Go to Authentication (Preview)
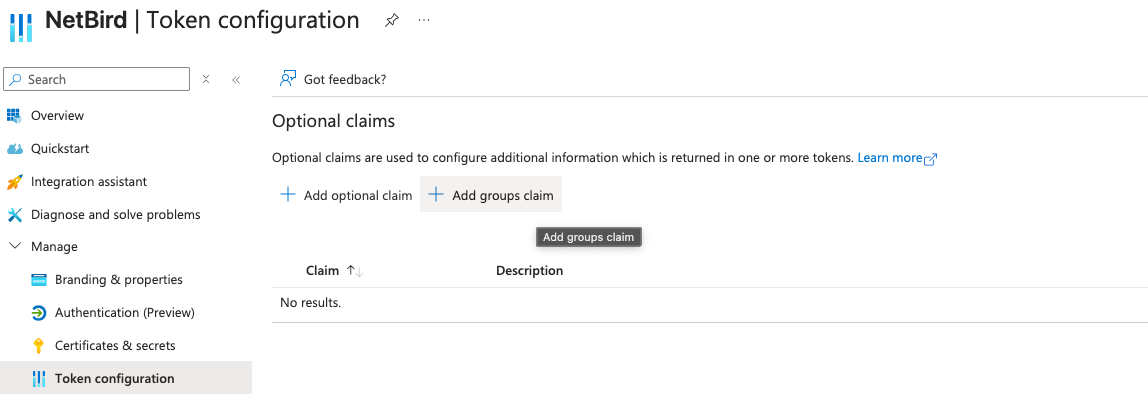 click(x=126, y=312)
